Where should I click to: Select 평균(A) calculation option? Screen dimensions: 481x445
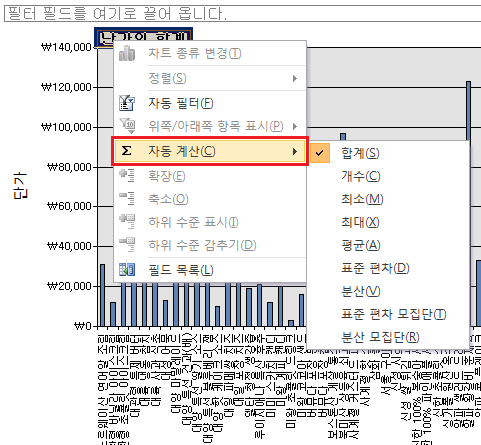388,245
